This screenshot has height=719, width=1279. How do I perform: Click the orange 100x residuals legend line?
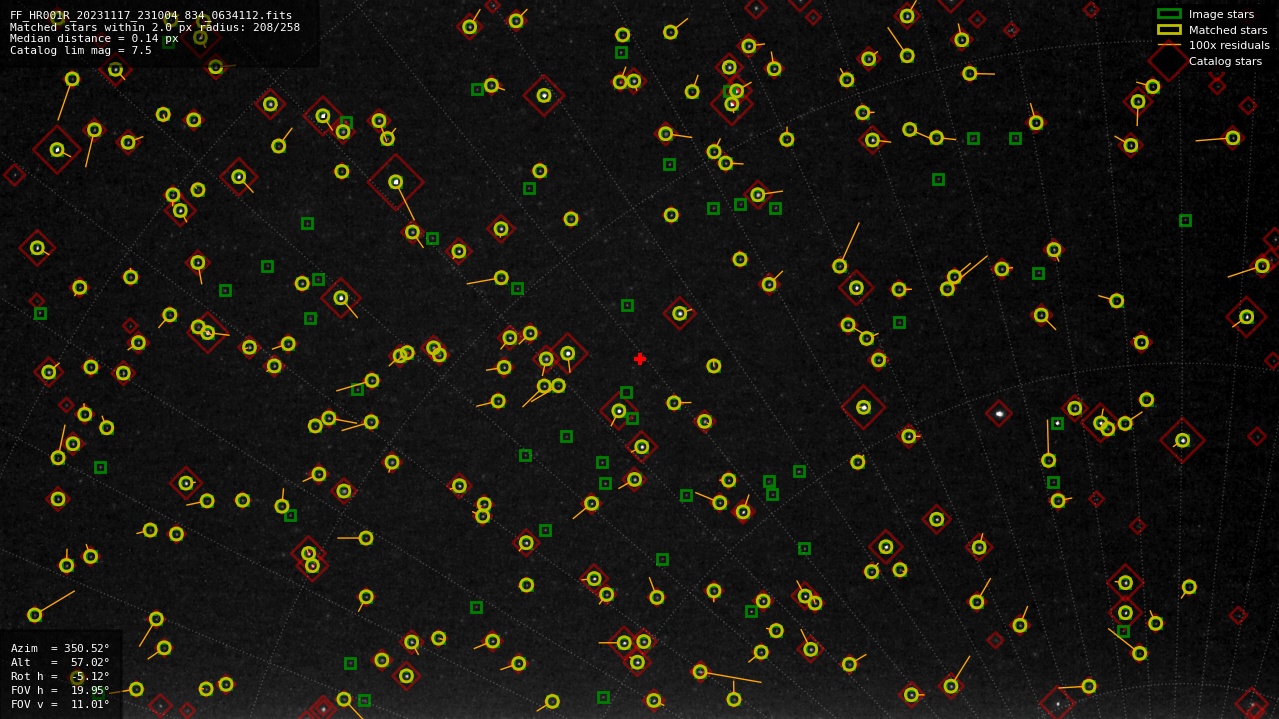(x=1169, y=45)
